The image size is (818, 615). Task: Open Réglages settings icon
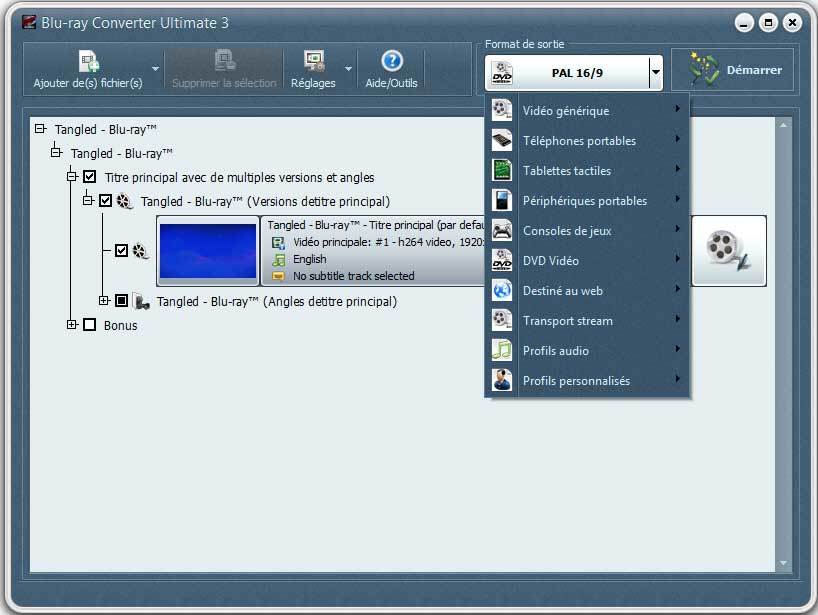(x=314, y=61)
